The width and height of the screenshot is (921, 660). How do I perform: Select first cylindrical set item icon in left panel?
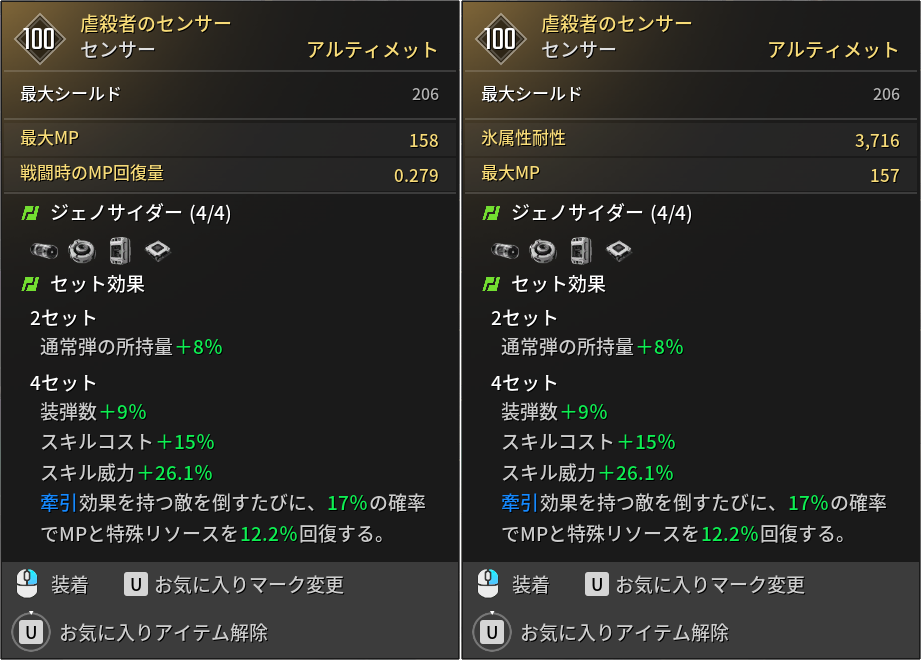click(44, 251)
